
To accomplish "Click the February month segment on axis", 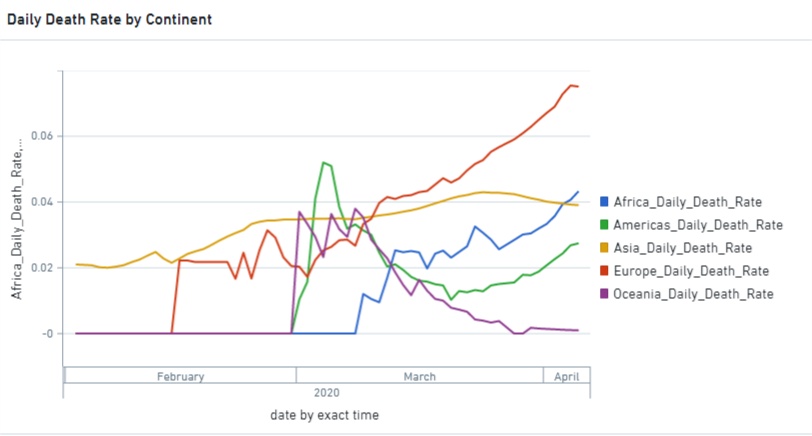I will pyautogui.click(x=180, y=376).
